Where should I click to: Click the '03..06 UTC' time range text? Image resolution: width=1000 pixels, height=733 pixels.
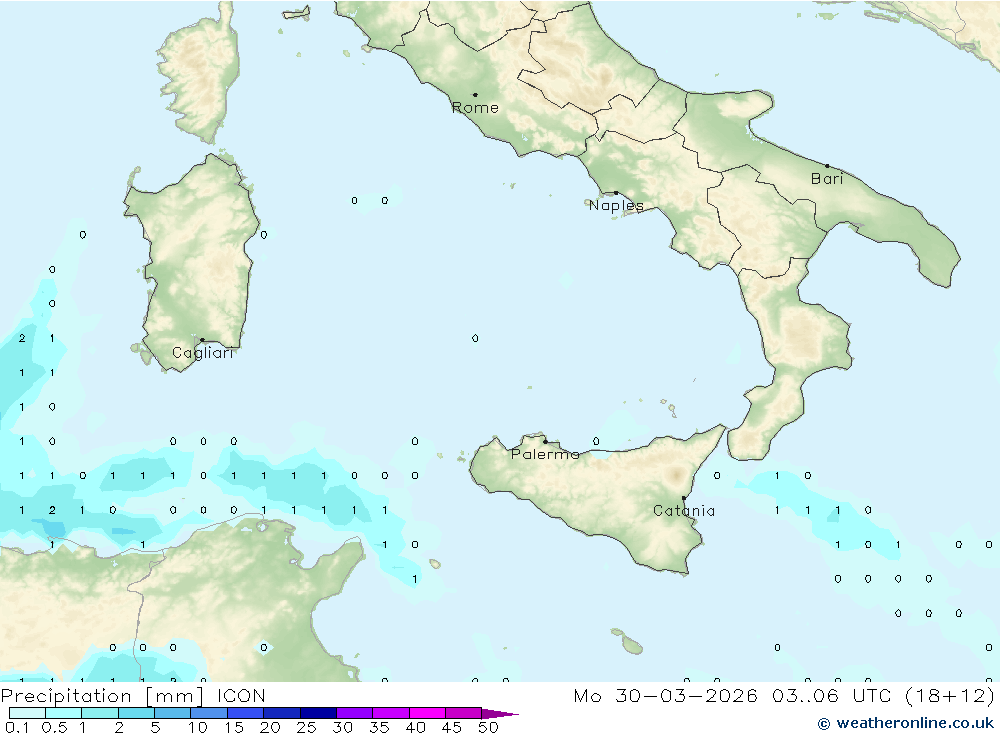[x=831, y=695]
